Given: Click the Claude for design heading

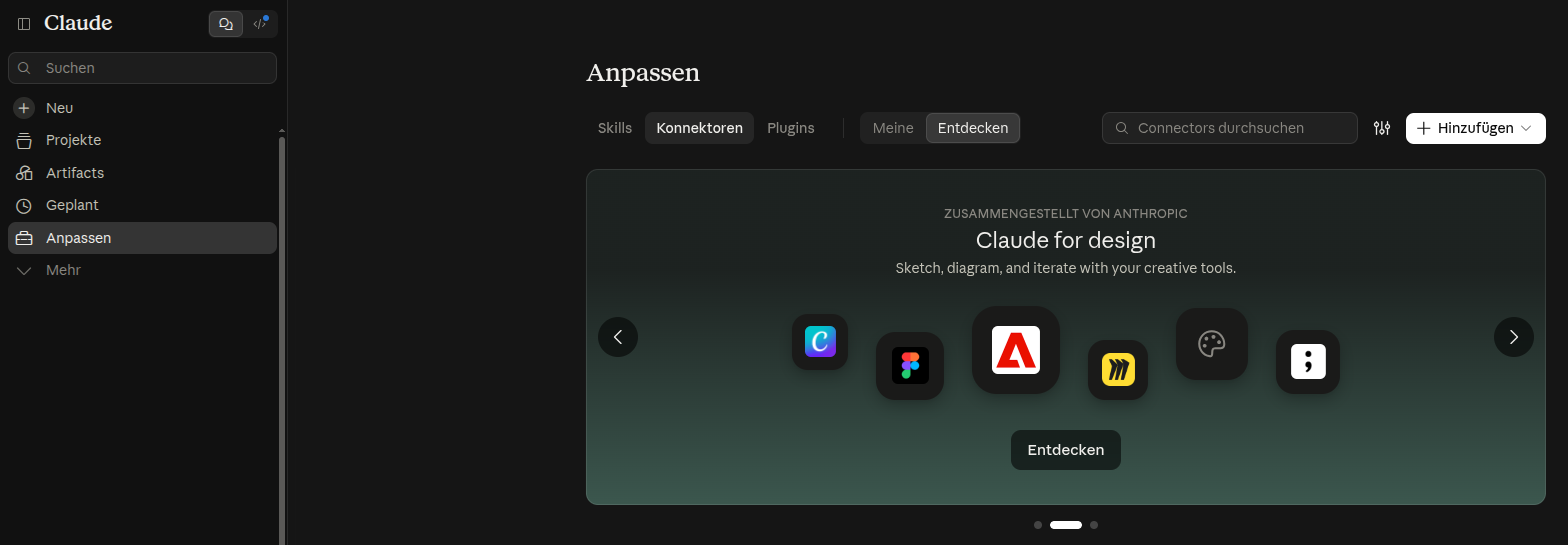Looking at the screenshot, I should 1066,241.
